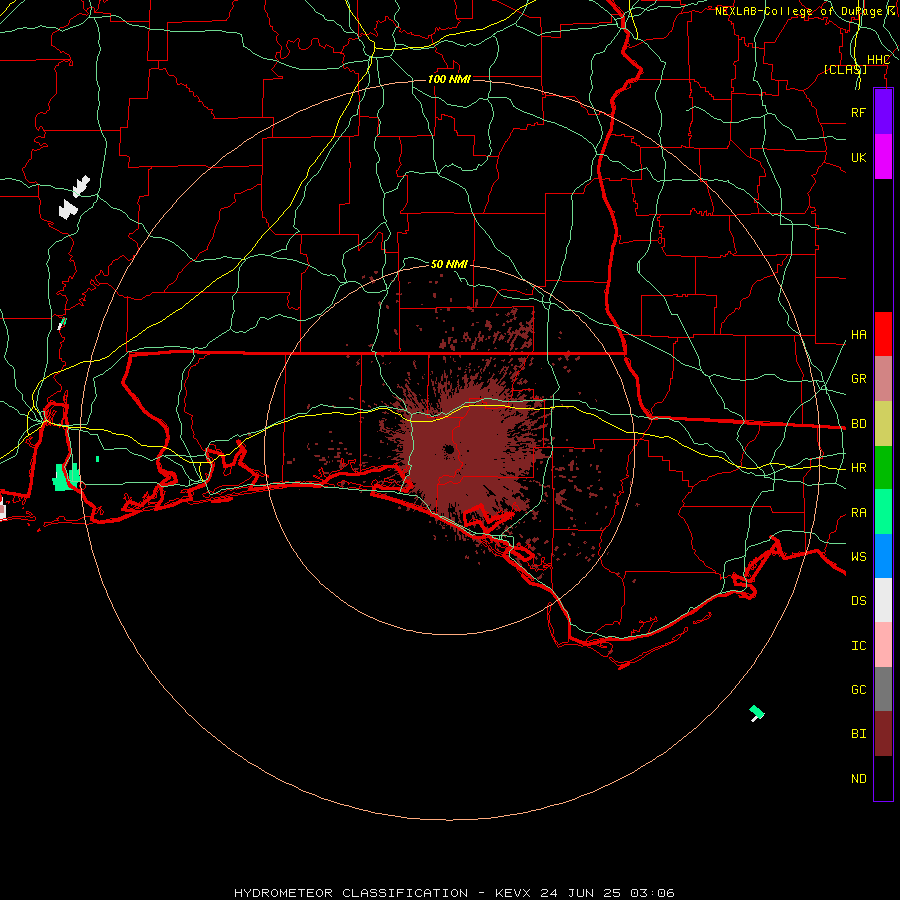Screen dimensions: 900x900
Task: Click the brown BI legend swatch
Action: pos(883,734)
